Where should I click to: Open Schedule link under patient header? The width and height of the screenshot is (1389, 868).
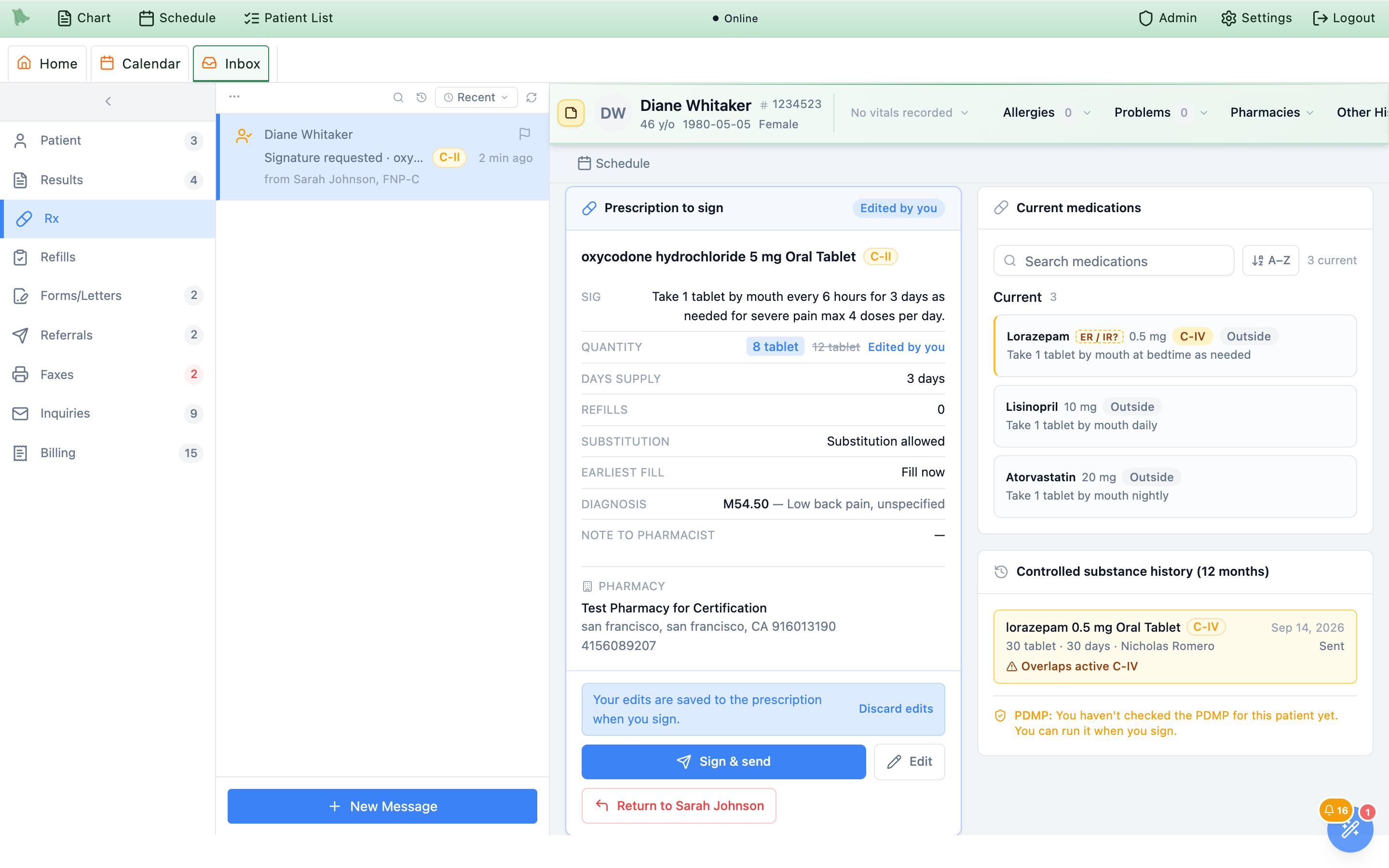pyautogui.click(x=613, y=163)
